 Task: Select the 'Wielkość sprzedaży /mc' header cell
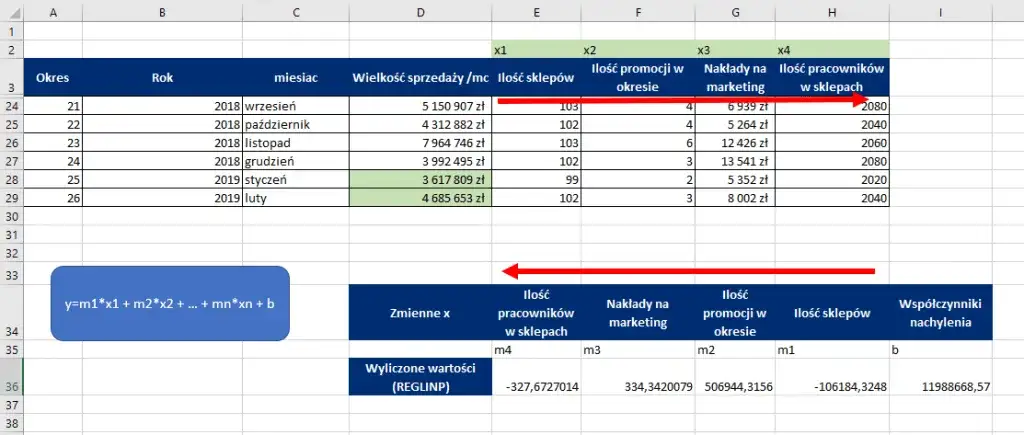pyautogui.click(x=420, y=77)
